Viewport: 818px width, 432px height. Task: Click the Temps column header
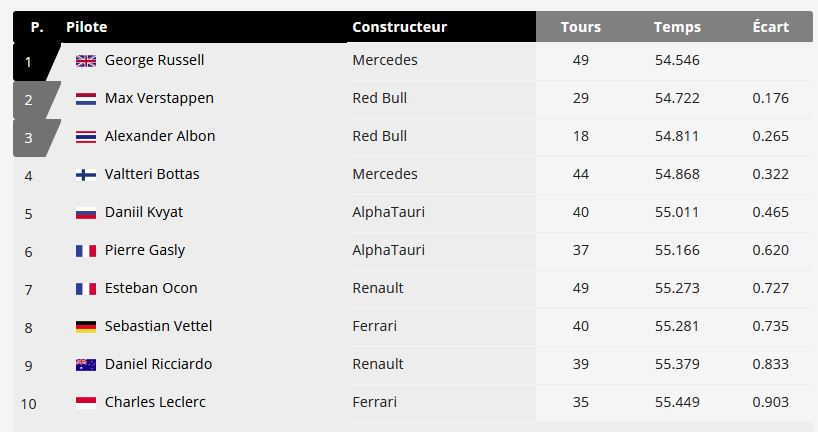(x=677, y=27)
